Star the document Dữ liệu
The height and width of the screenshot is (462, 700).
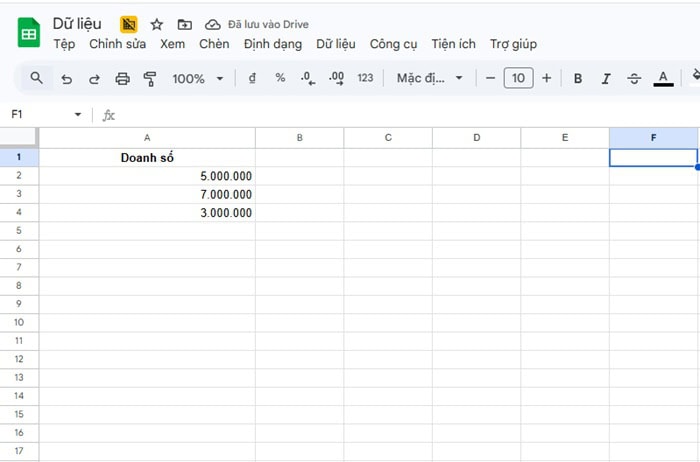point(156,24)
